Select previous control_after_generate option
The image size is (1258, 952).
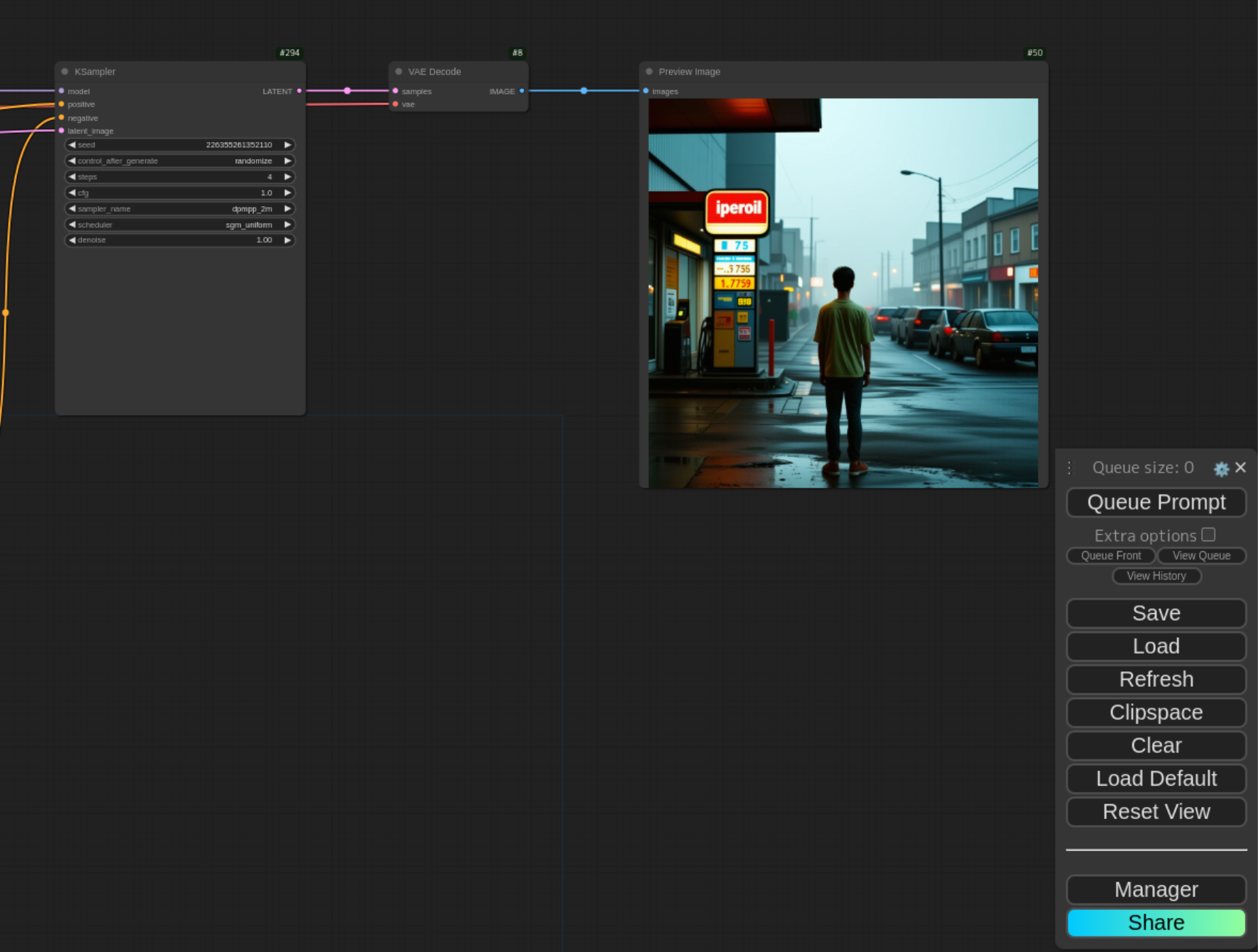[x=72, y=161]
